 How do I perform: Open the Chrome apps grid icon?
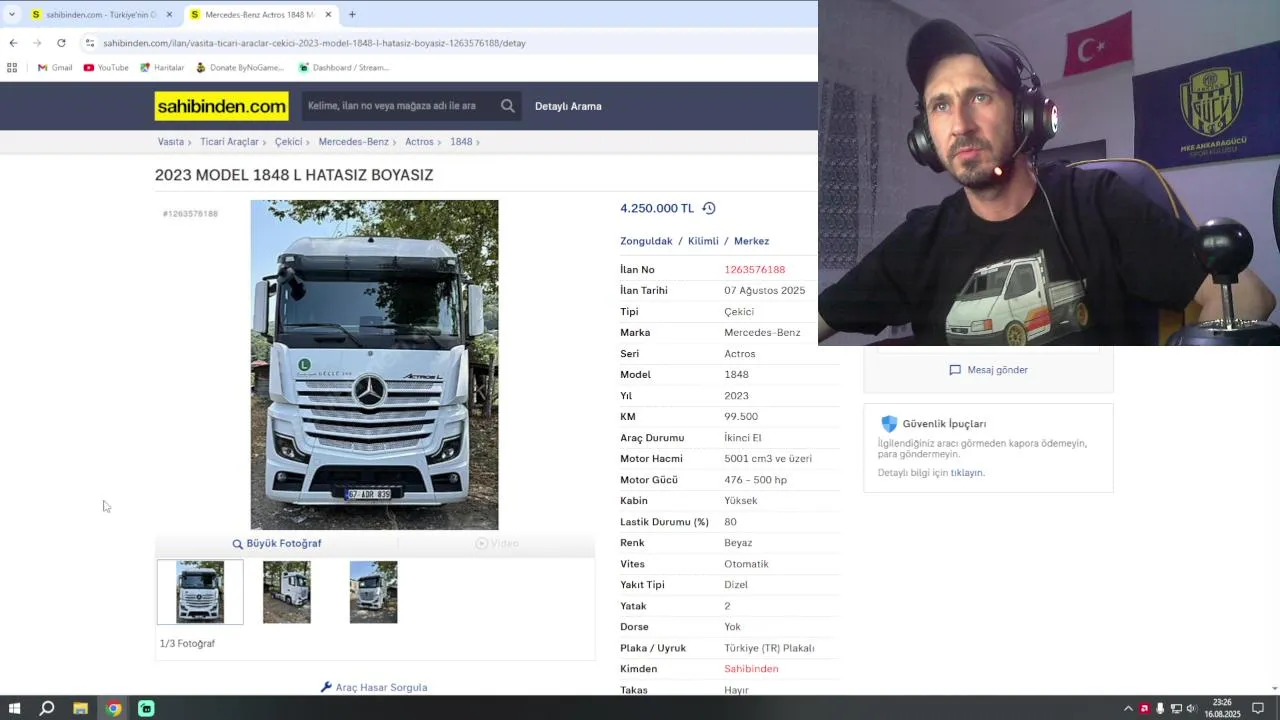click(x=12, y=68)
